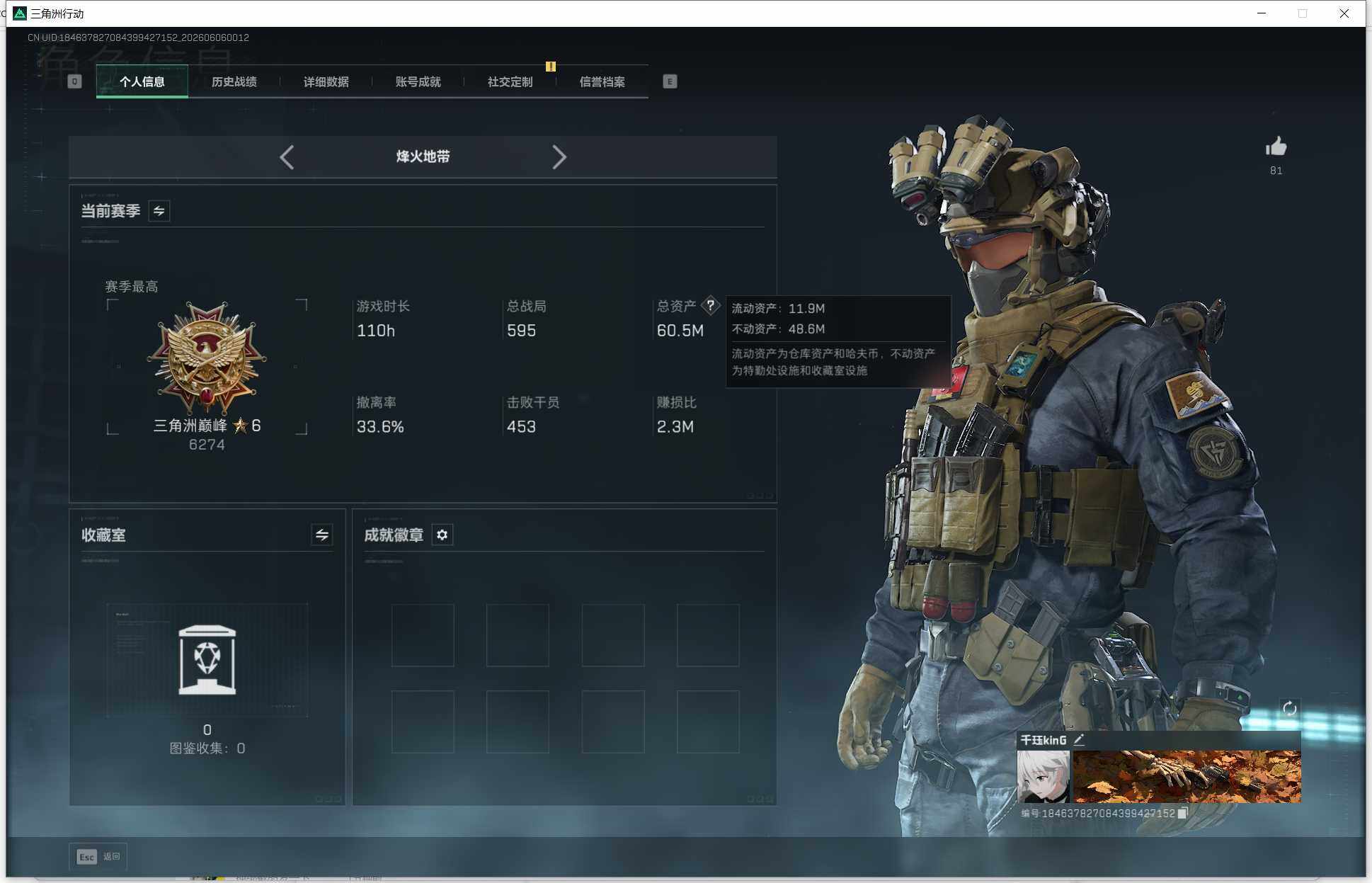Click the E next-tab key icon
This screenshot has width=1372, height=883.
click(x=670, y=81)
